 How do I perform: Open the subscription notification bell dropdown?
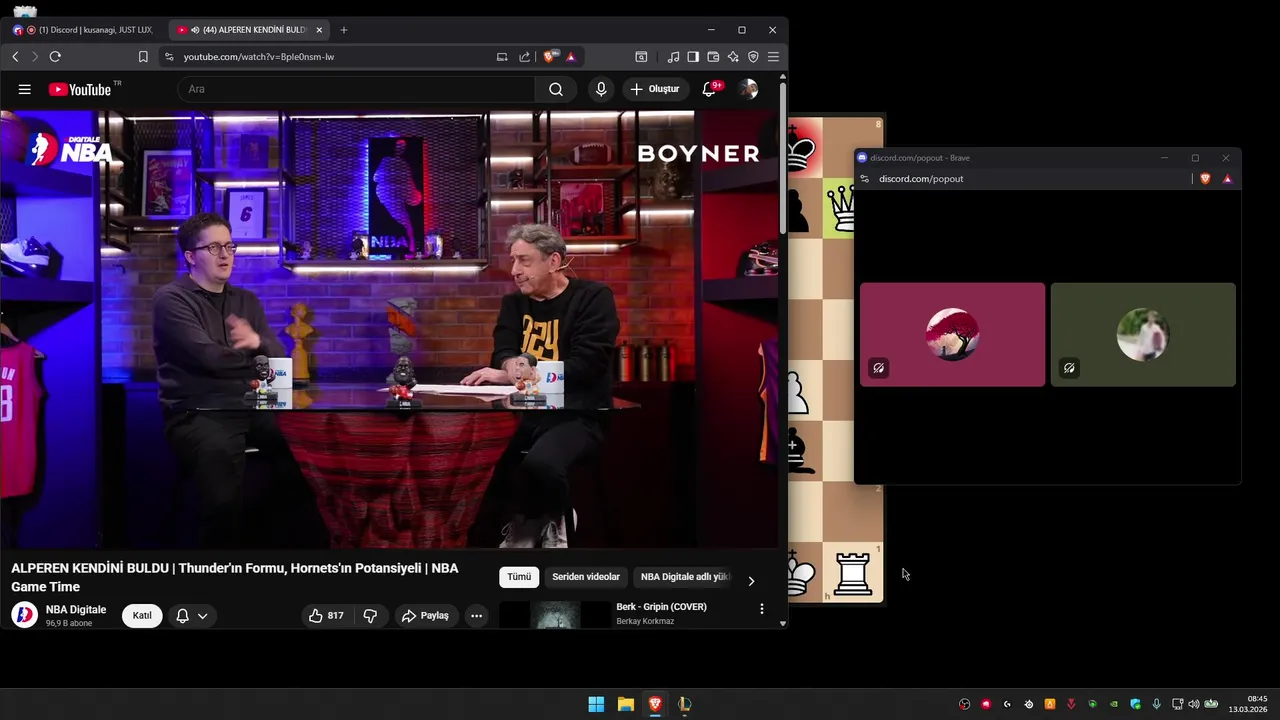[x=191, y=616]
